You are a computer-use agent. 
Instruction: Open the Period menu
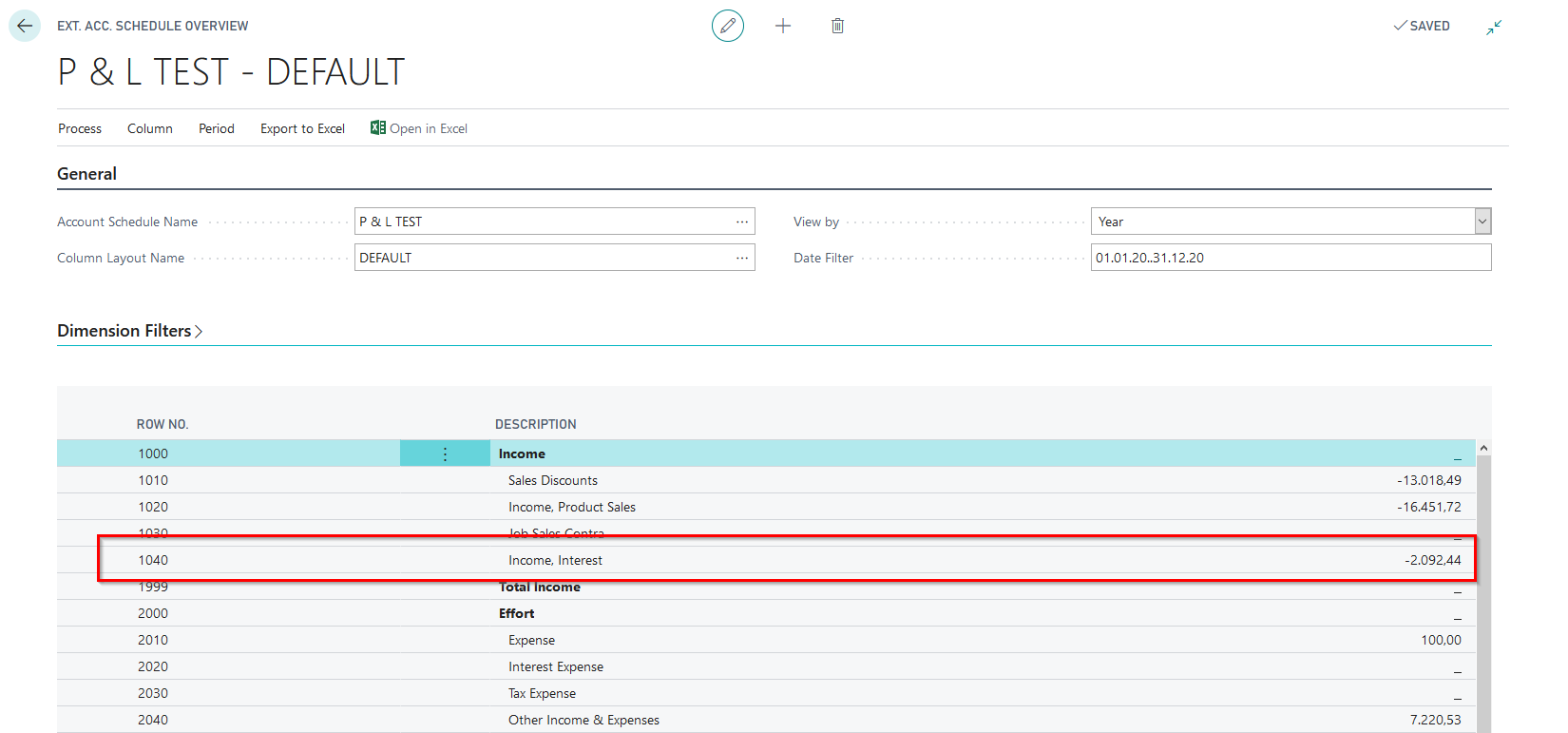(217, 128)
